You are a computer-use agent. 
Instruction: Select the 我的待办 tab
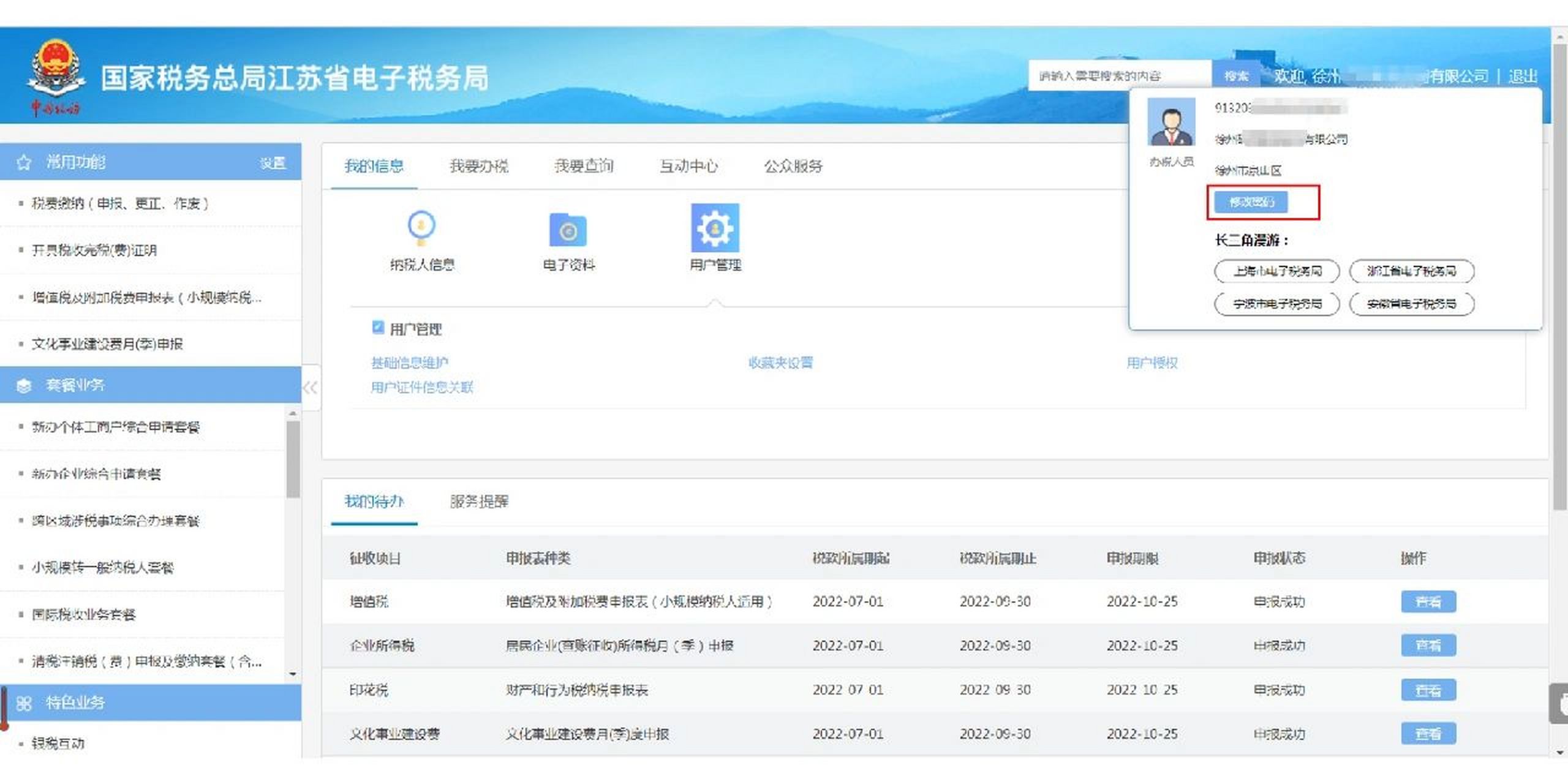click(x=374, y=501)
